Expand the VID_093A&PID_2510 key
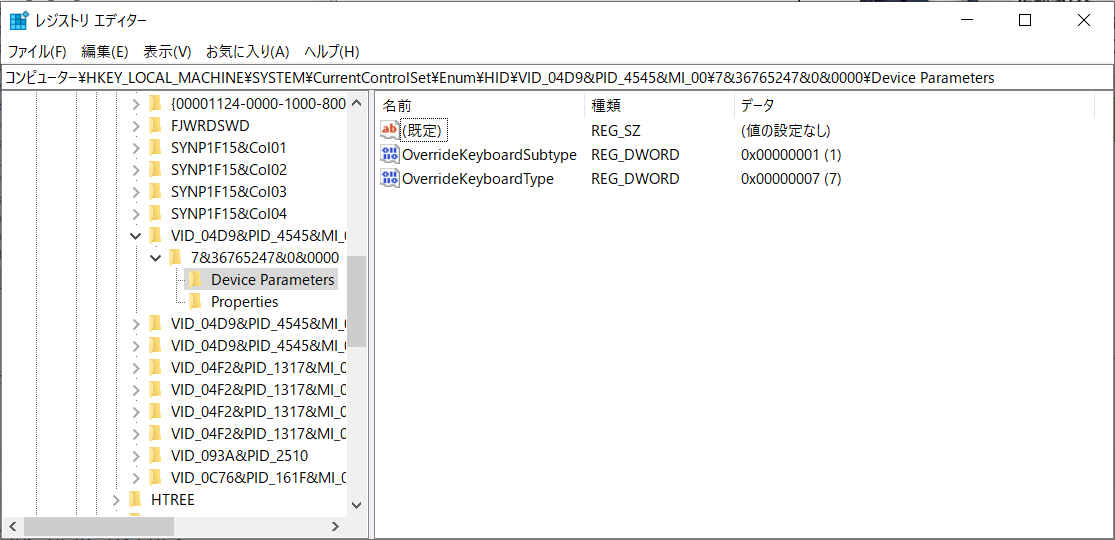 [136, 456]
